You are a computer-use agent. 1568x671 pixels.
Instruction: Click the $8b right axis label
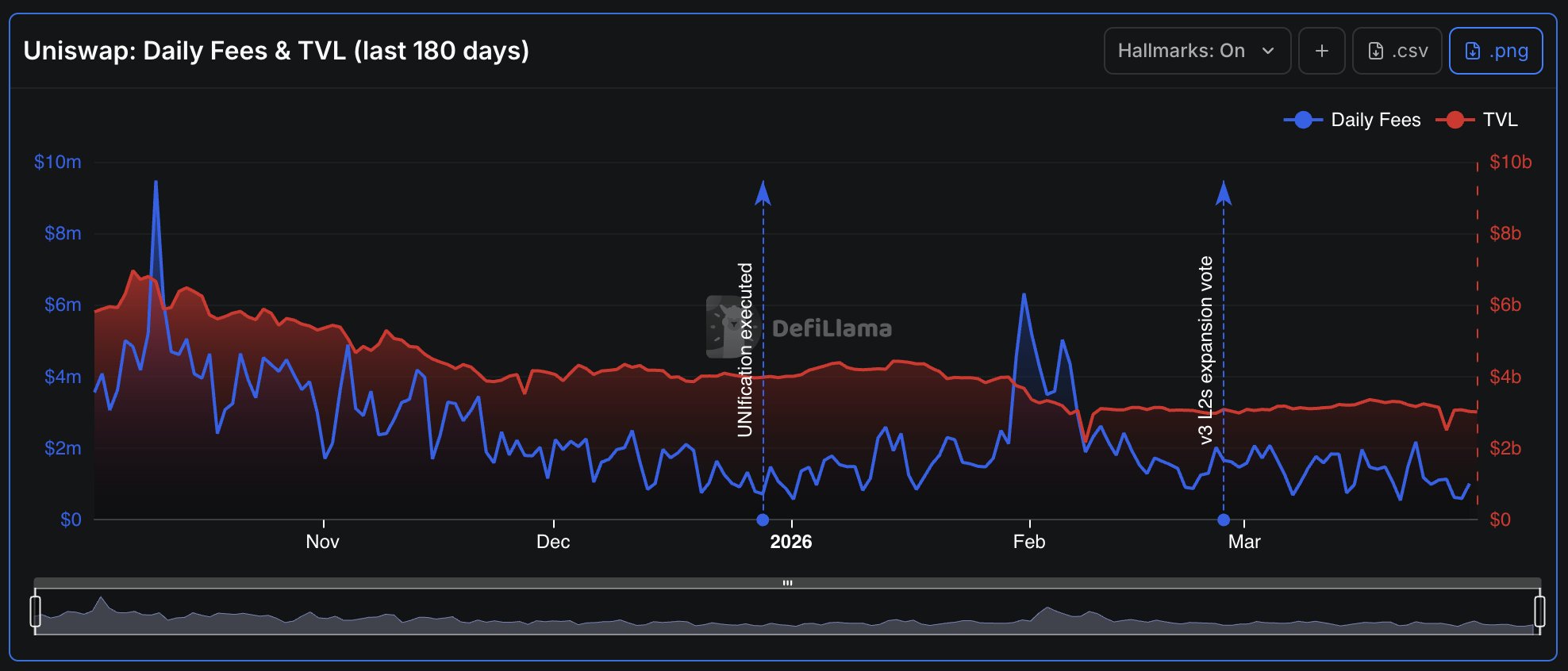click(x=1505, y=233)
